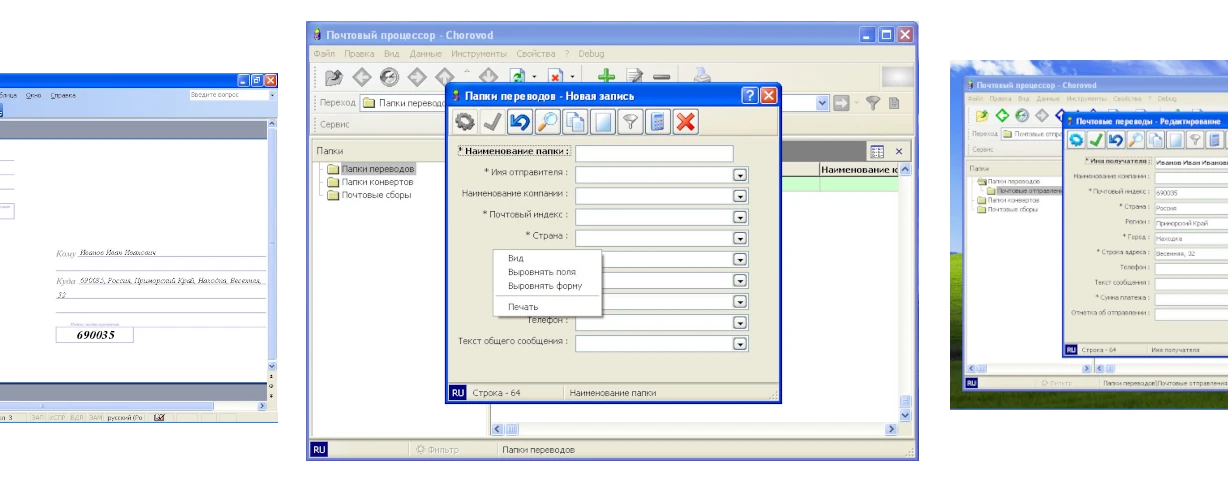Click the printer icon in main toolbar
Image resolution: width=1228 pixels, height=487 pixels.
702,76
